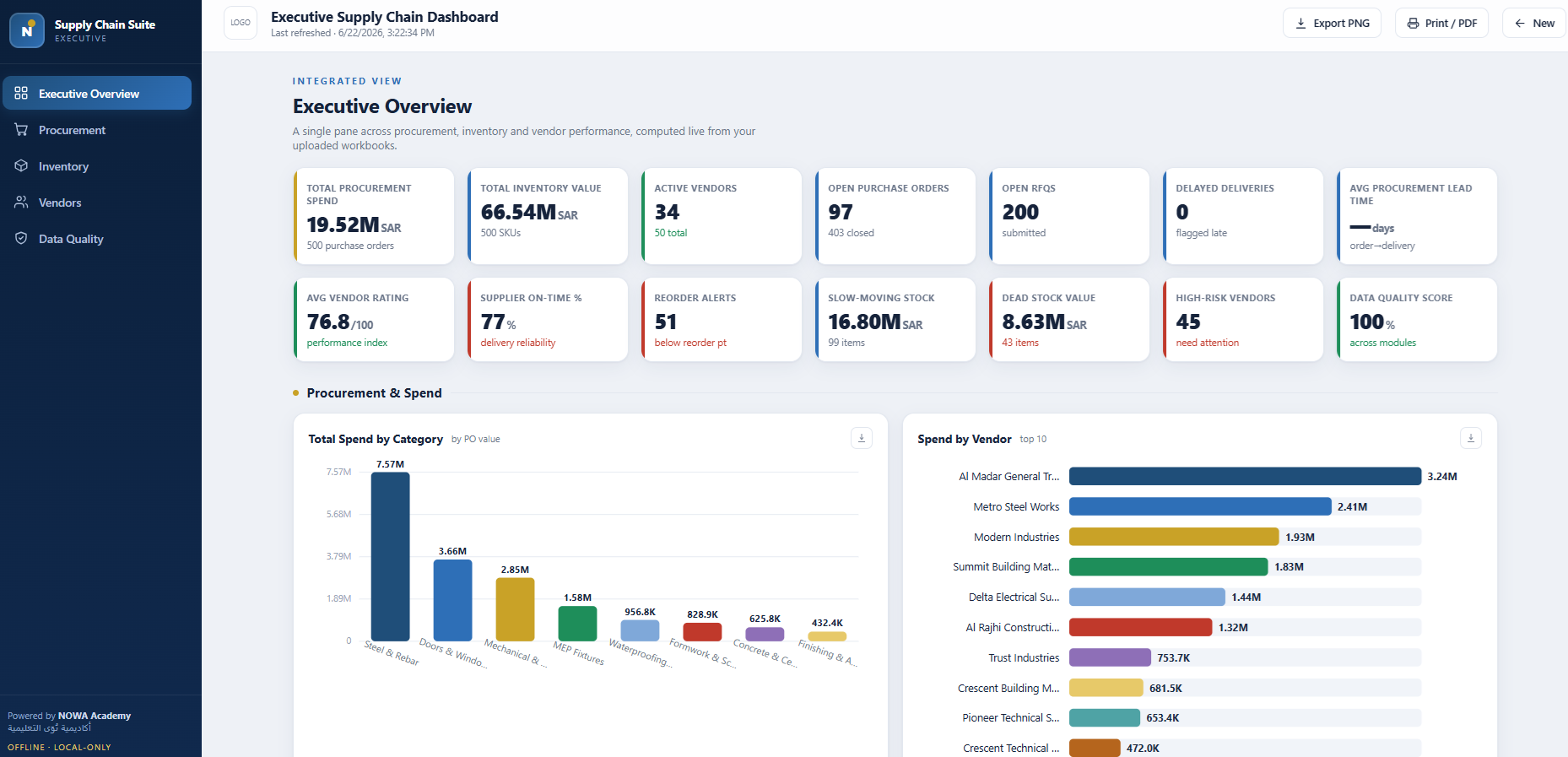The image size is (1568, 757).
Task: Open the Procurement menu item
Action: 97,129
